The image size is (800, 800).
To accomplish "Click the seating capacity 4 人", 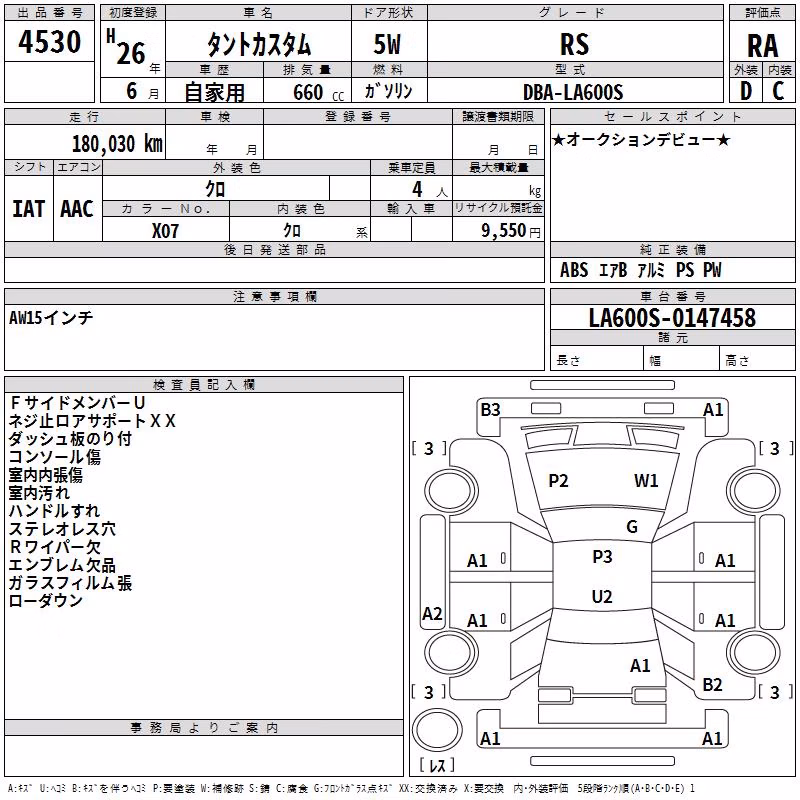I will click(430, 190).
